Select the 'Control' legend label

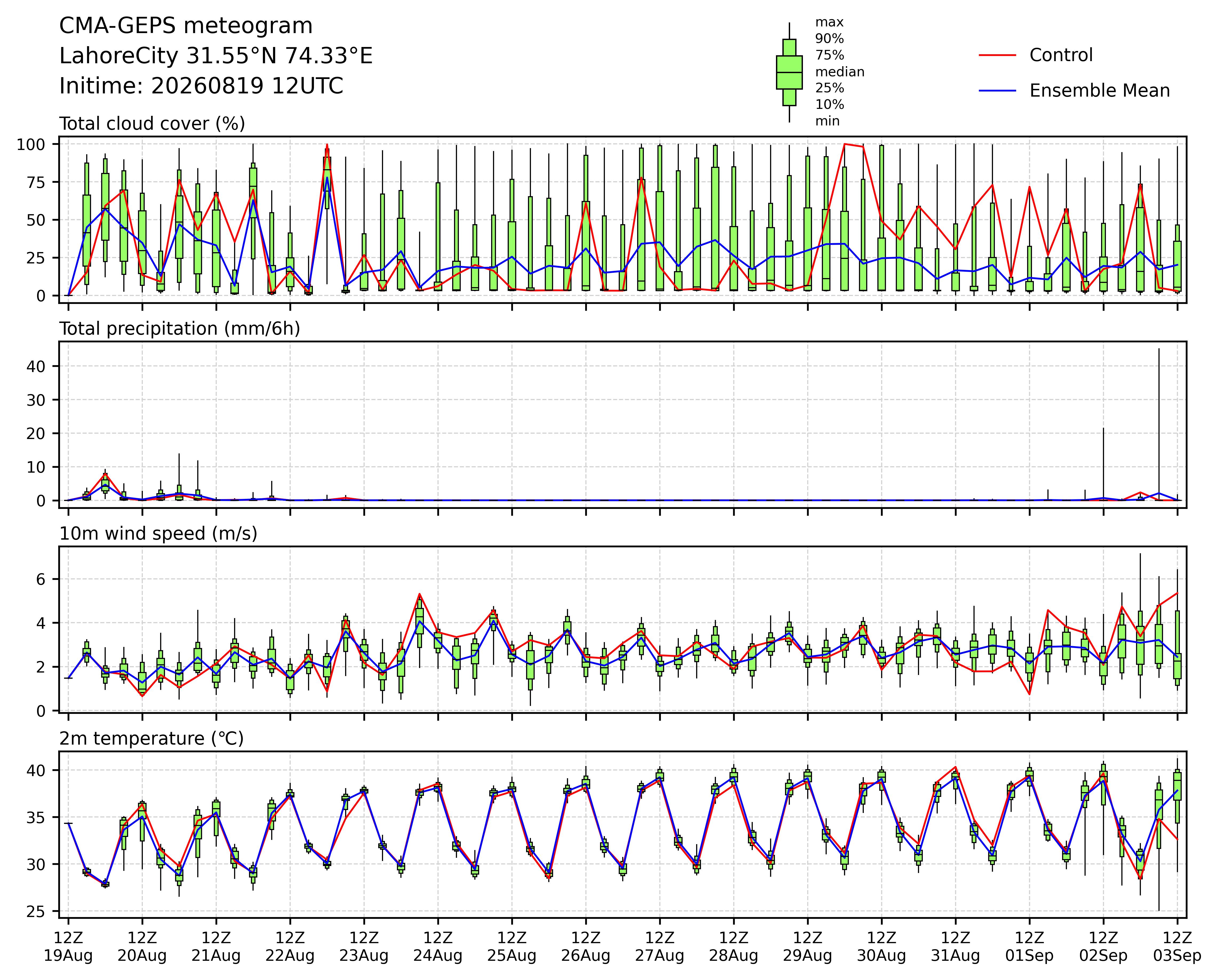(x=1061, y=55)
